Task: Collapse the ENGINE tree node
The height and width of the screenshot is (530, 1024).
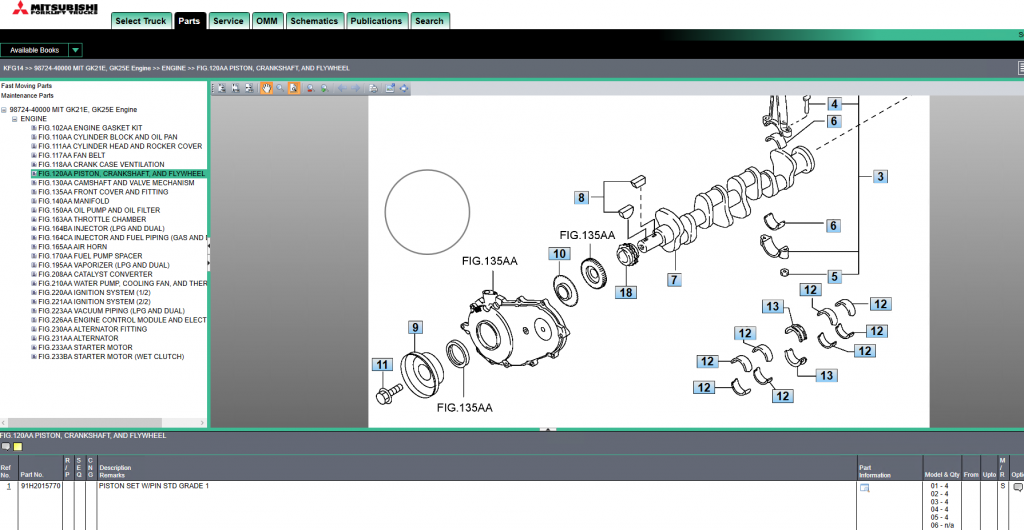Action: [14, 119]
